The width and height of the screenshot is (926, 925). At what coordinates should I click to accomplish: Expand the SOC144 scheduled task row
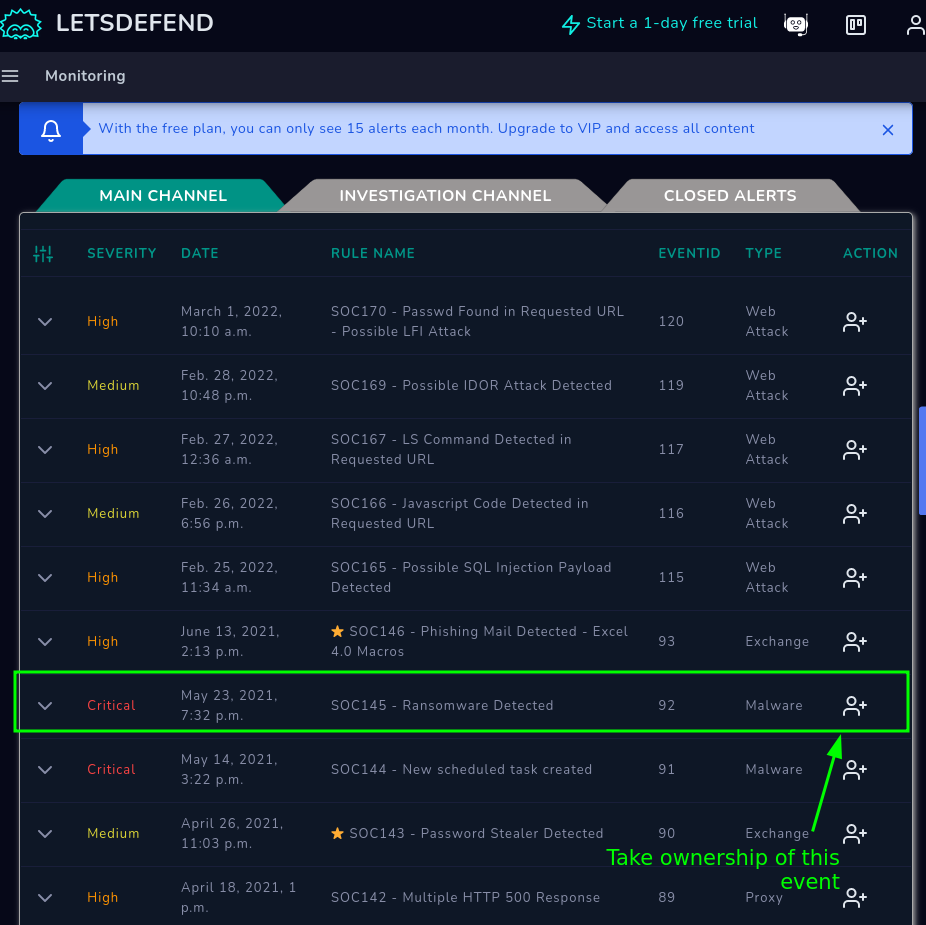pos(45,770)
